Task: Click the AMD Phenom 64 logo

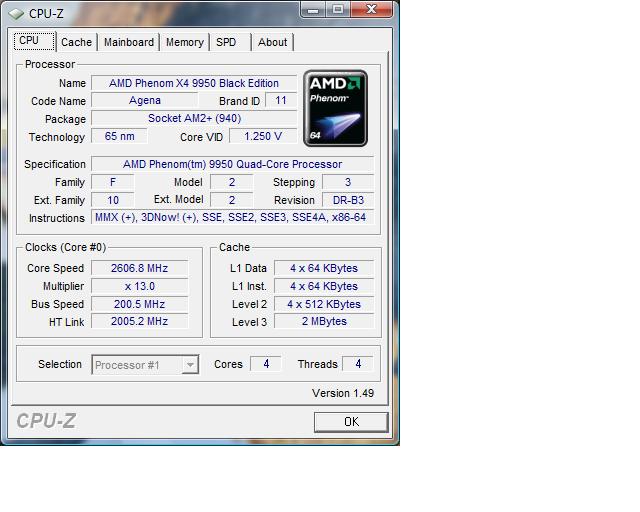Action: click(x=336, y=108)
